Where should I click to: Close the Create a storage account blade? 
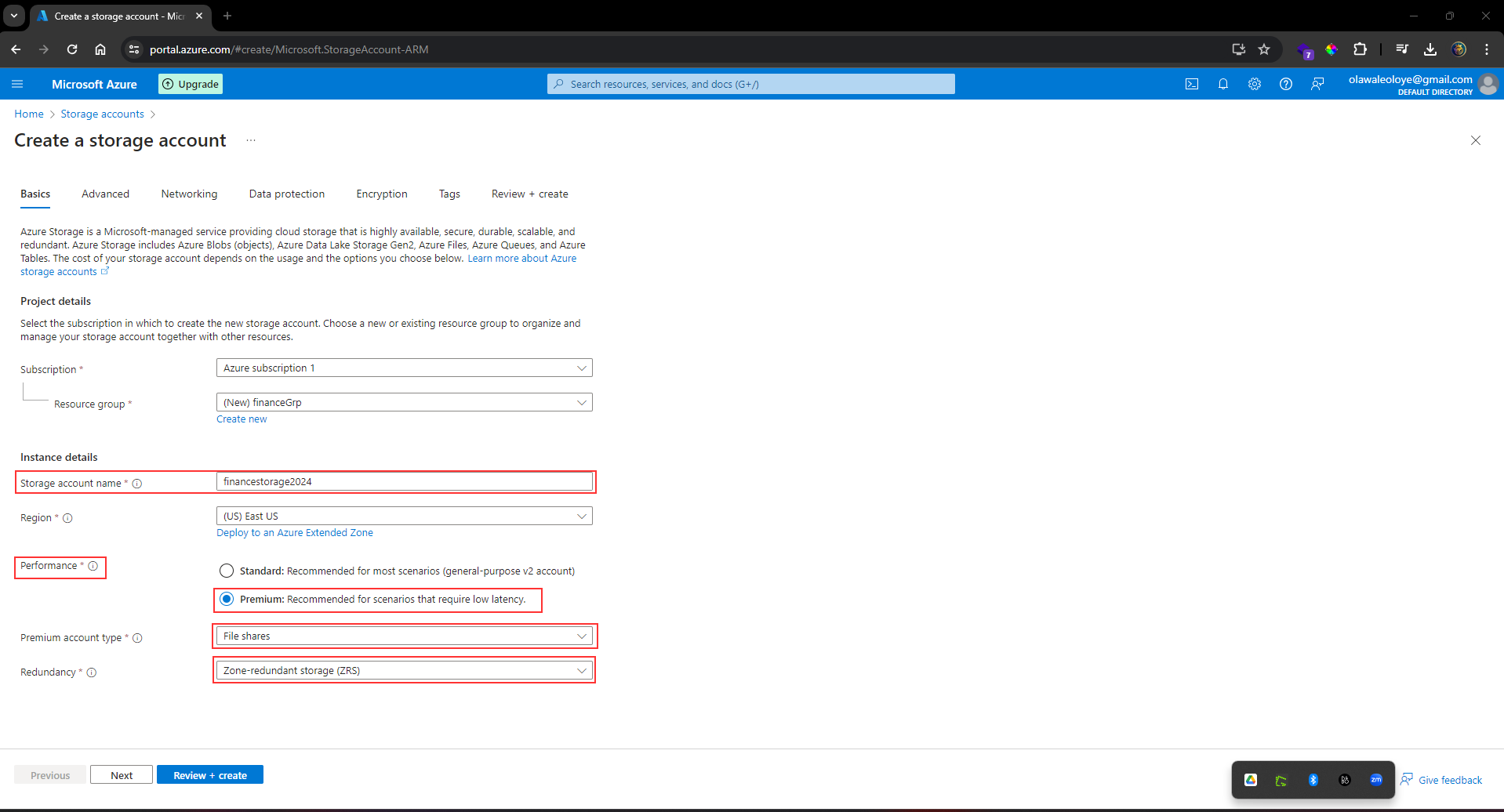point(1476,140)
